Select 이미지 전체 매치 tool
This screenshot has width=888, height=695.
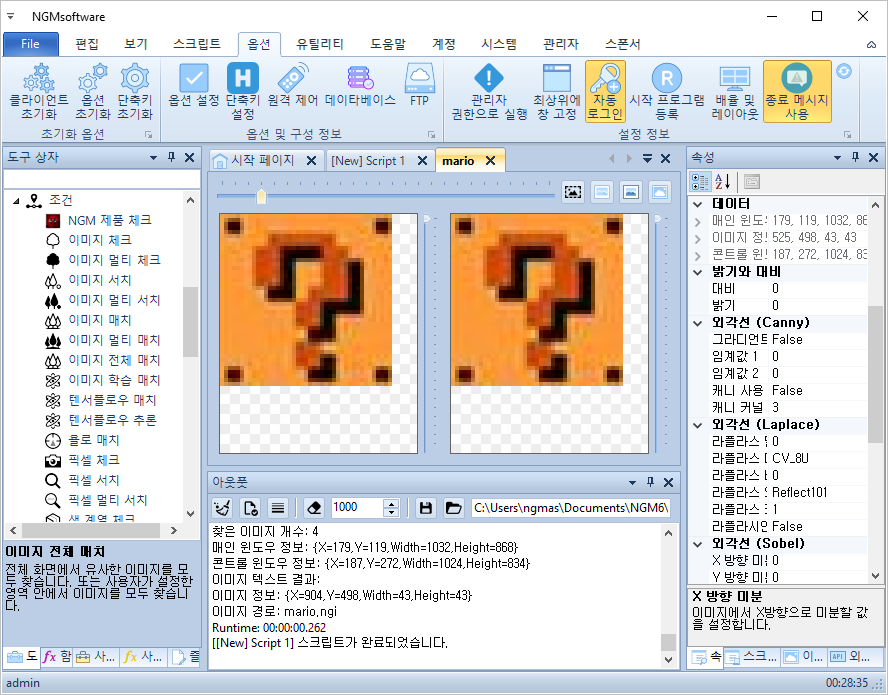point(114,360)
